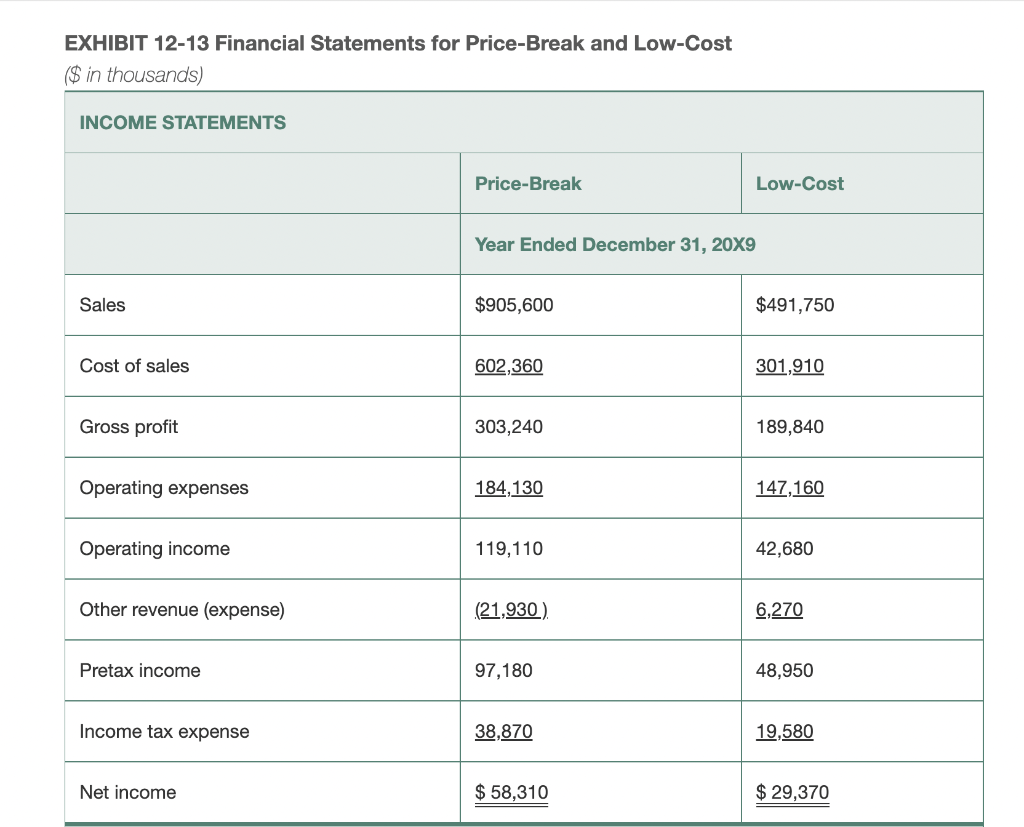1024x827 pixels.
Task: Click the 'Gross profit' row label
Action: coord(129,427)
